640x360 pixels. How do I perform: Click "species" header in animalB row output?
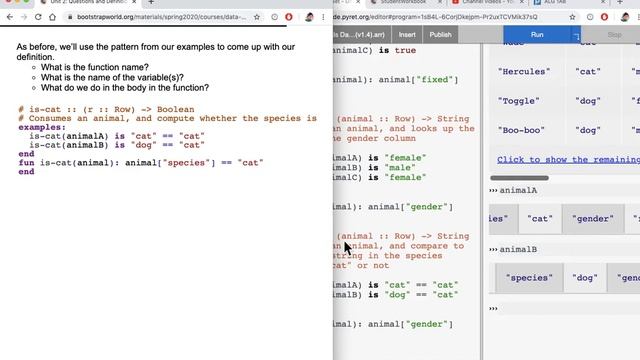[529, 278]
